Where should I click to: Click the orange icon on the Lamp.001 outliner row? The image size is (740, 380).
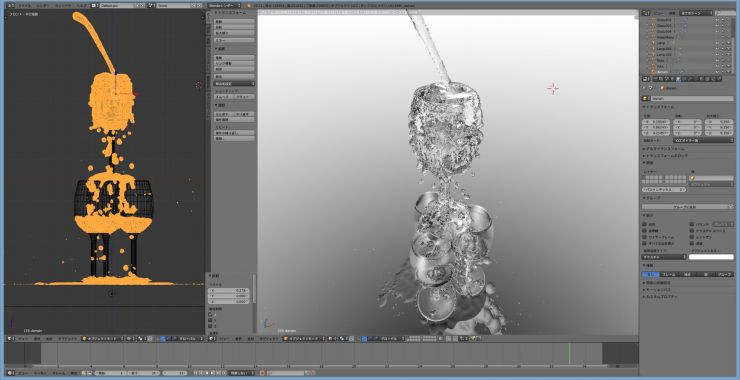(654, 49)
